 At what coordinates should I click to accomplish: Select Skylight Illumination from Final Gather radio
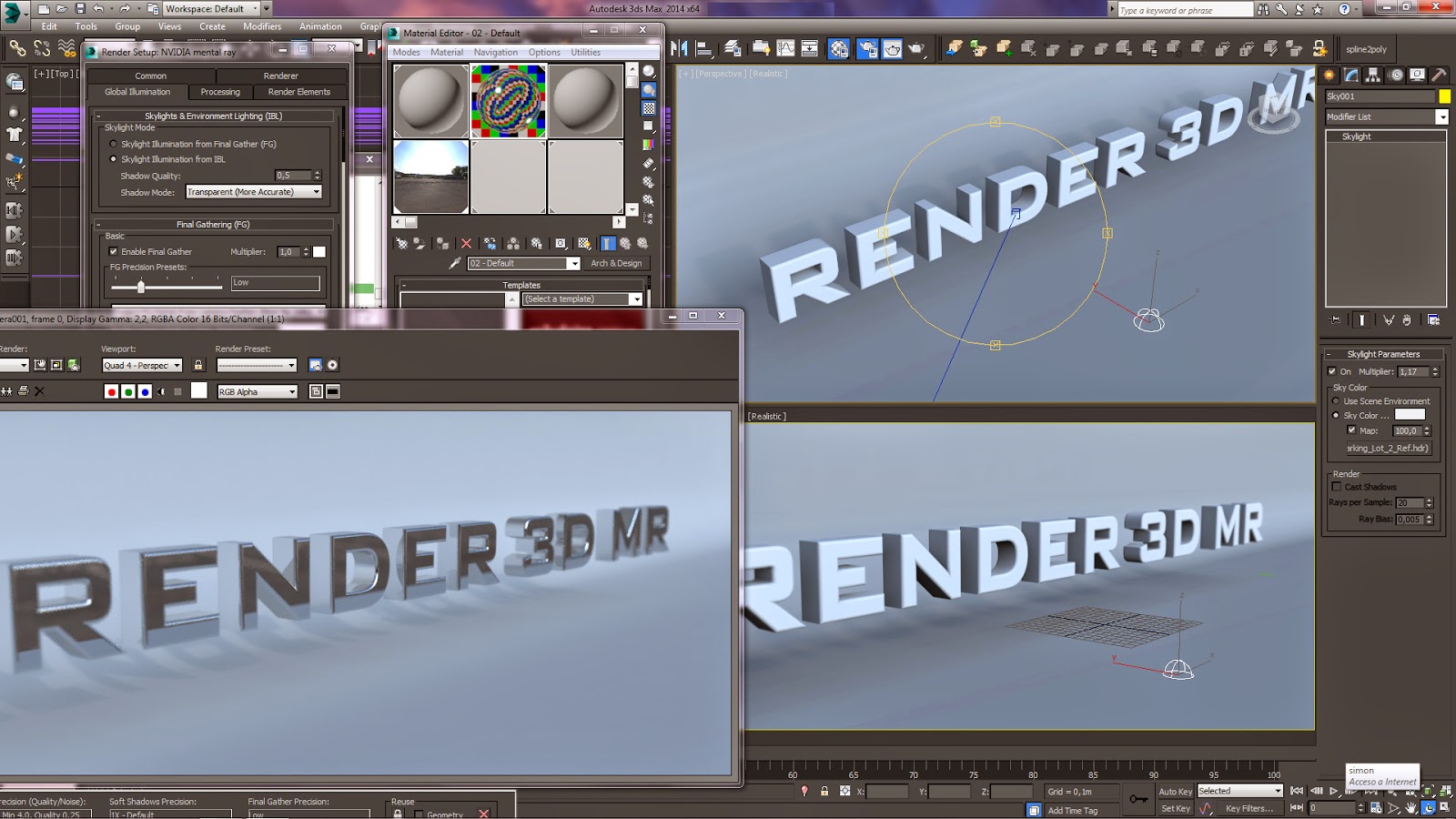click(x=114, y=144)
